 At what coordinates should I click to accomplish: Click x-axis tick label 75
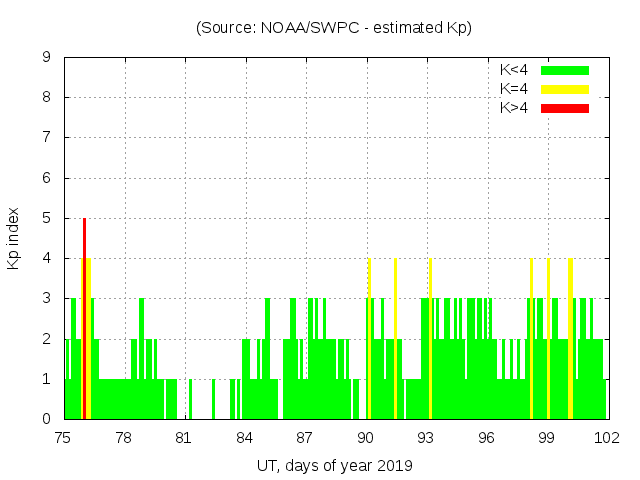tap(62, 438)
